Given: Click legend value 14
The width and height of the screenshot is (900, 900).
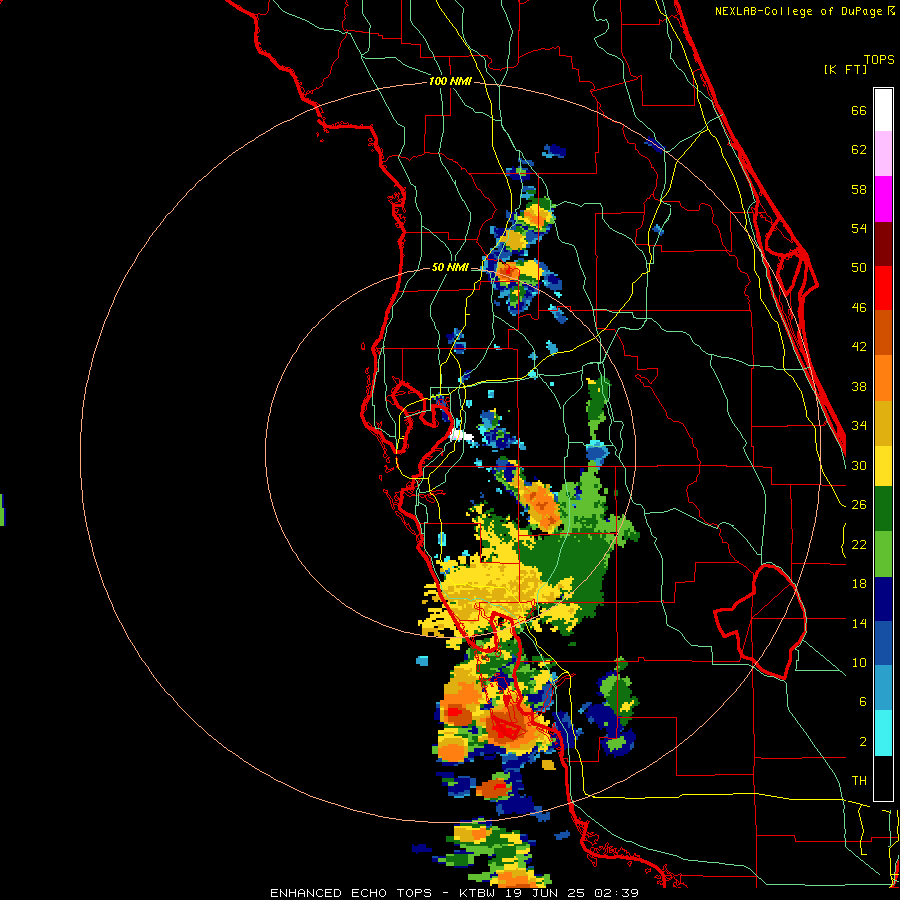Looking at the screenshot, I should pyautogui.click(x=859, y=623).
